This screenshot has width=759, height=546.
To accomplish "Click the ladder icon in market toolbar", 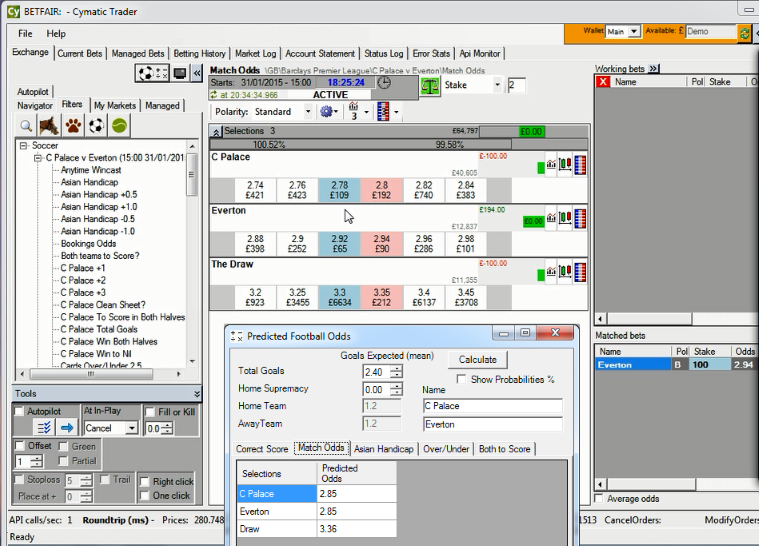I will pos(383,112).
